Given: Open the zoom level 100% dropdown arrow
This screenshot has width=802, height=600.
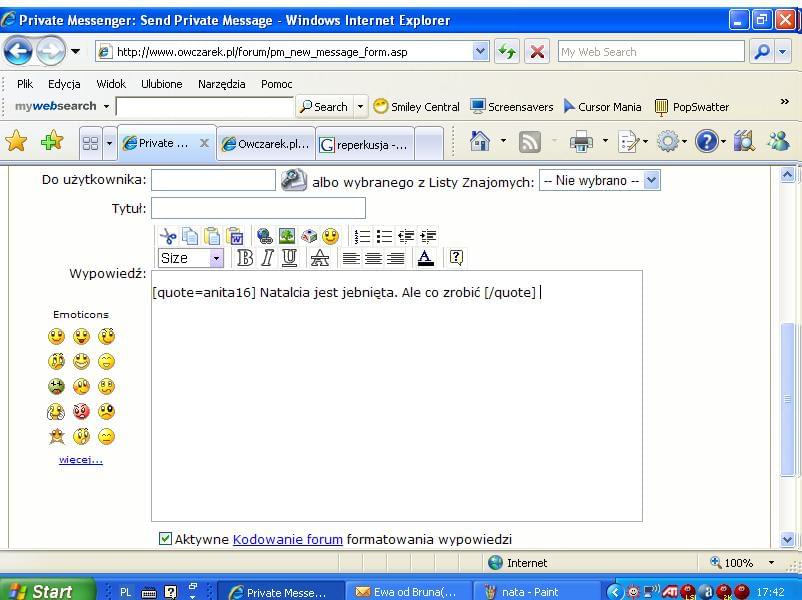Looking at the screenshot, I should [x=771, y=563].
